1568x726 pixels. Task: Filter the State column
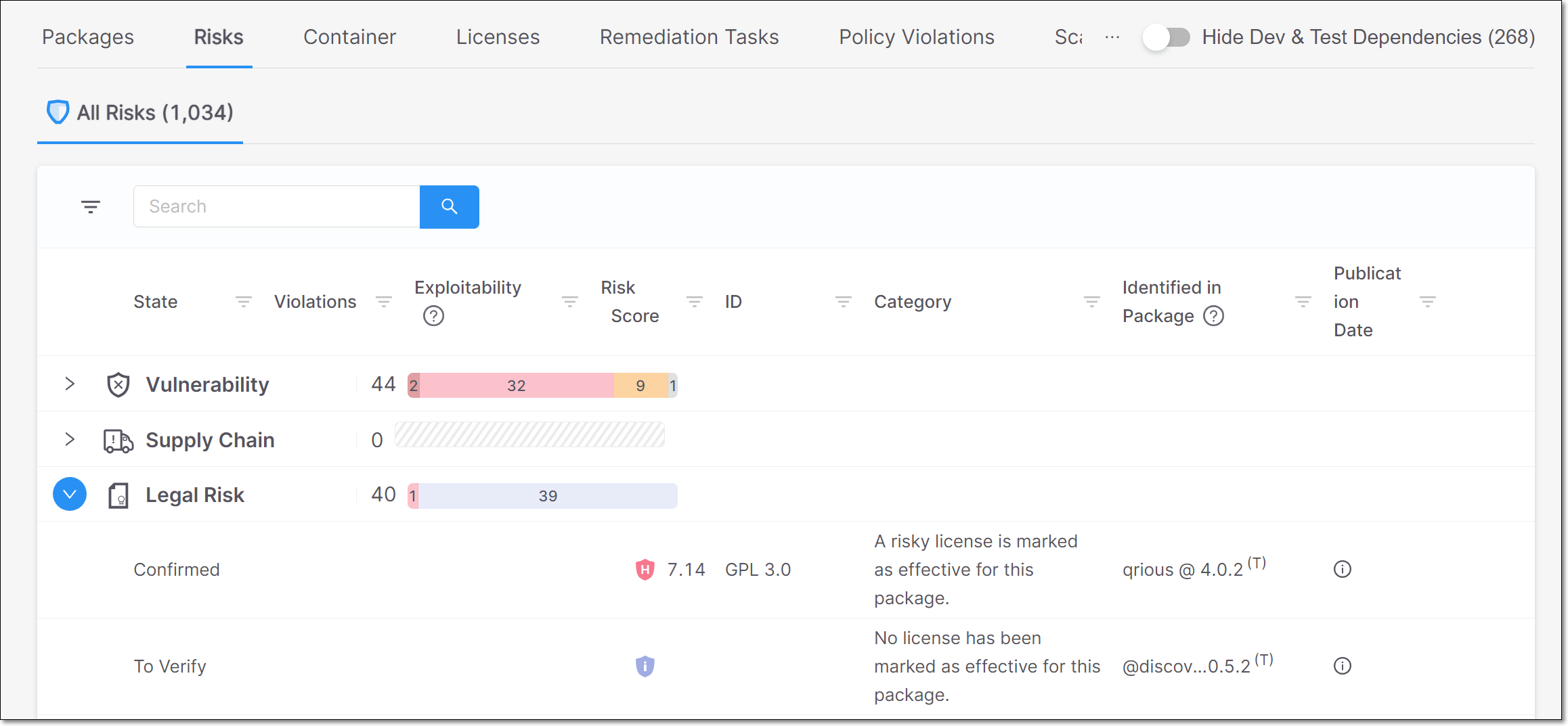244,302
